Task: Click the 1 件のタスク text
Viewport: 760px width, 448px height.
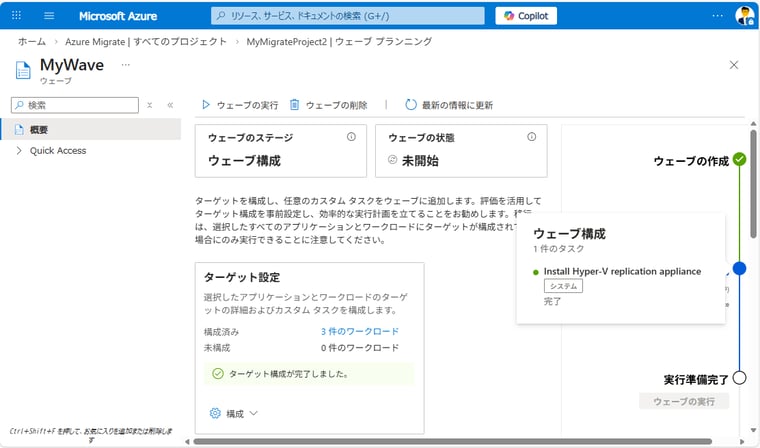Action: pyautogui.click(x=558, y=249)
